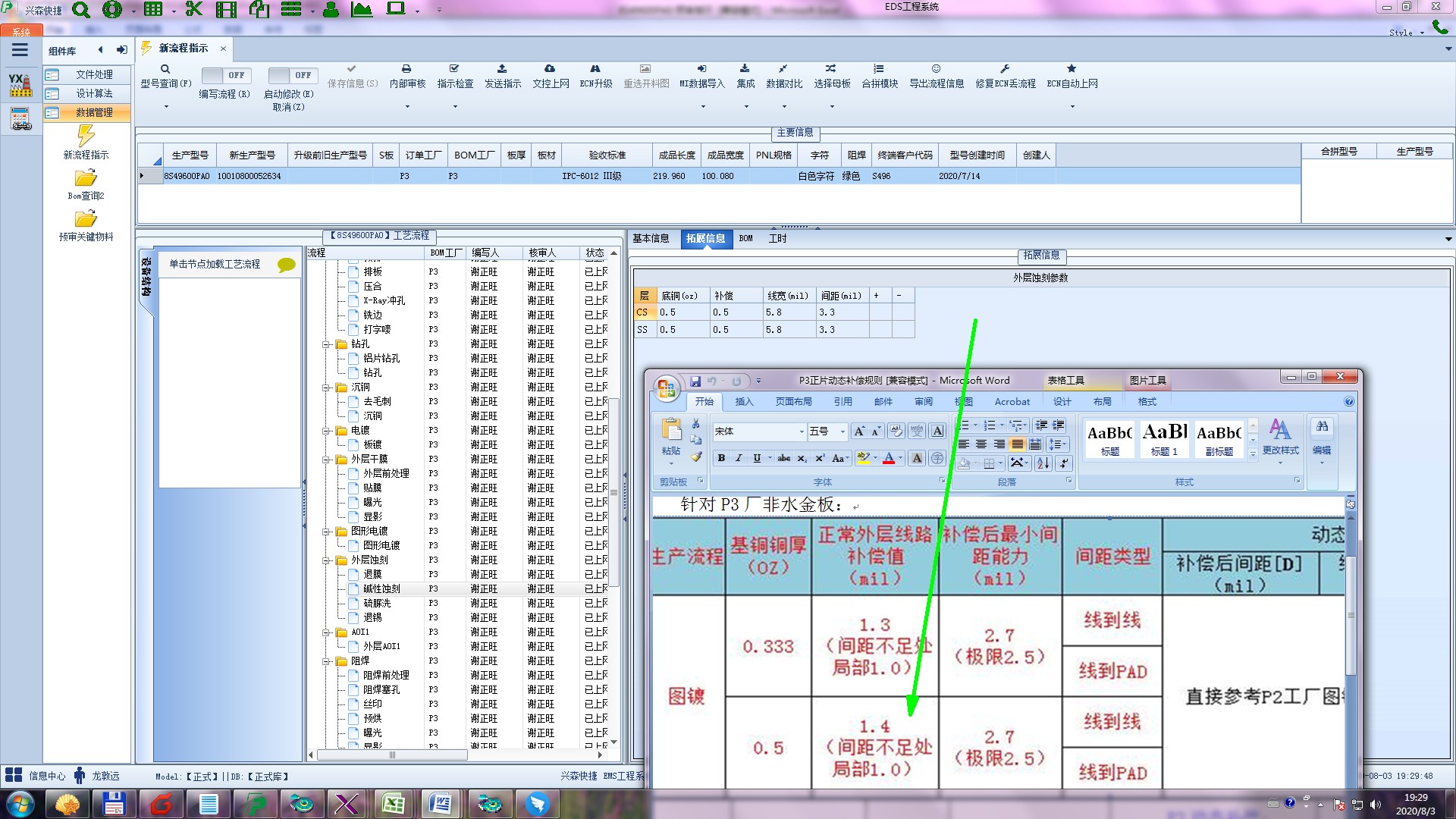
Task: Click the 型号查询 search icon
Action: (x=165, y=69)
